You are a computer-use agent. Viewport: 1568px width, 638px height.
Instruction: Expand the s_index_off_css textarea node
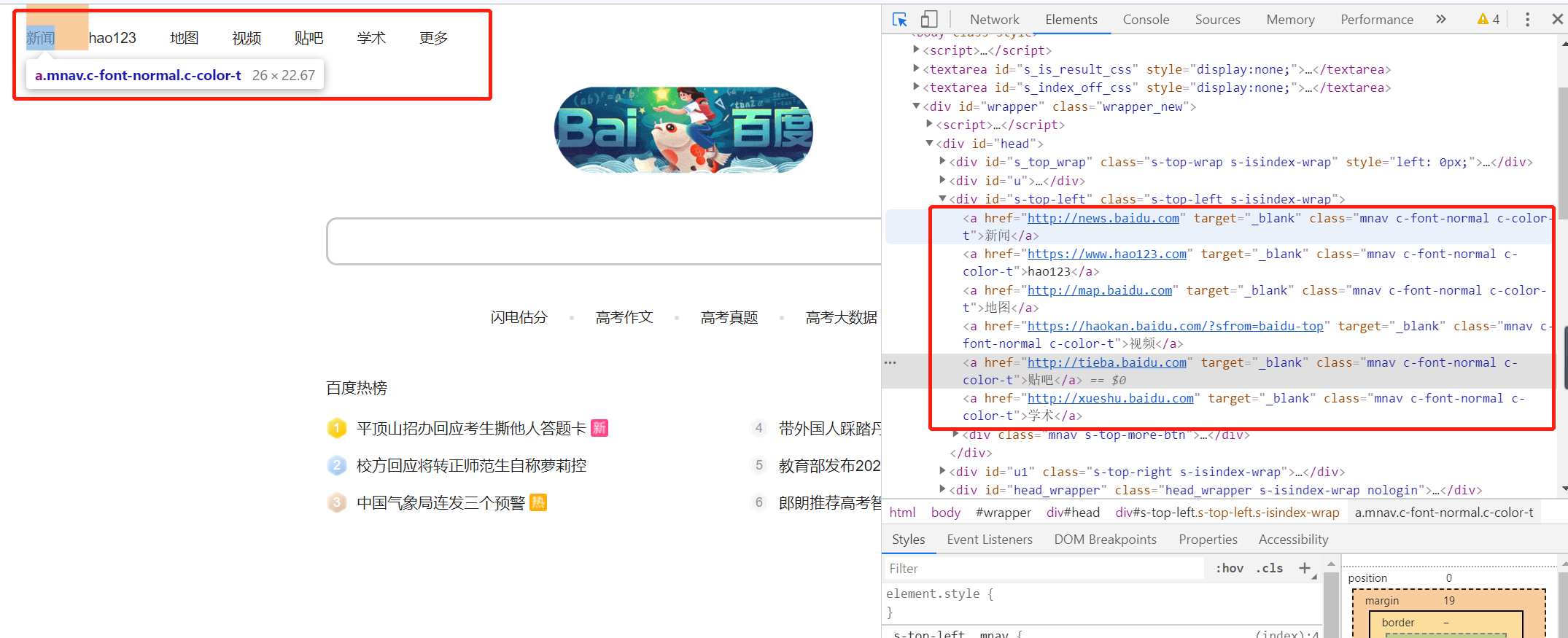point(917,87)
